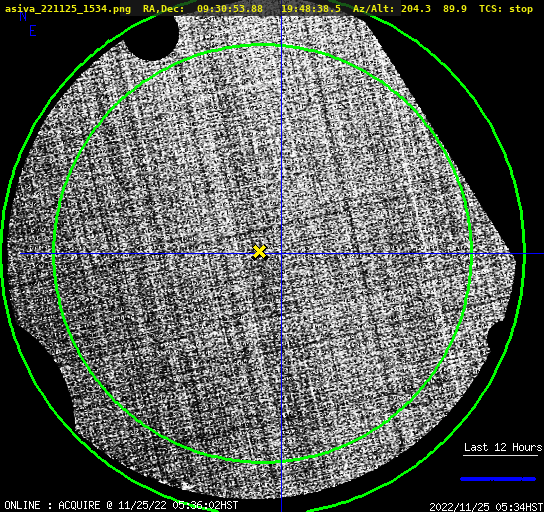This screenshot has height=512, width=544.
Task: Click the Dec value 19:48:38.5
Action: click(x=311, y=9)
